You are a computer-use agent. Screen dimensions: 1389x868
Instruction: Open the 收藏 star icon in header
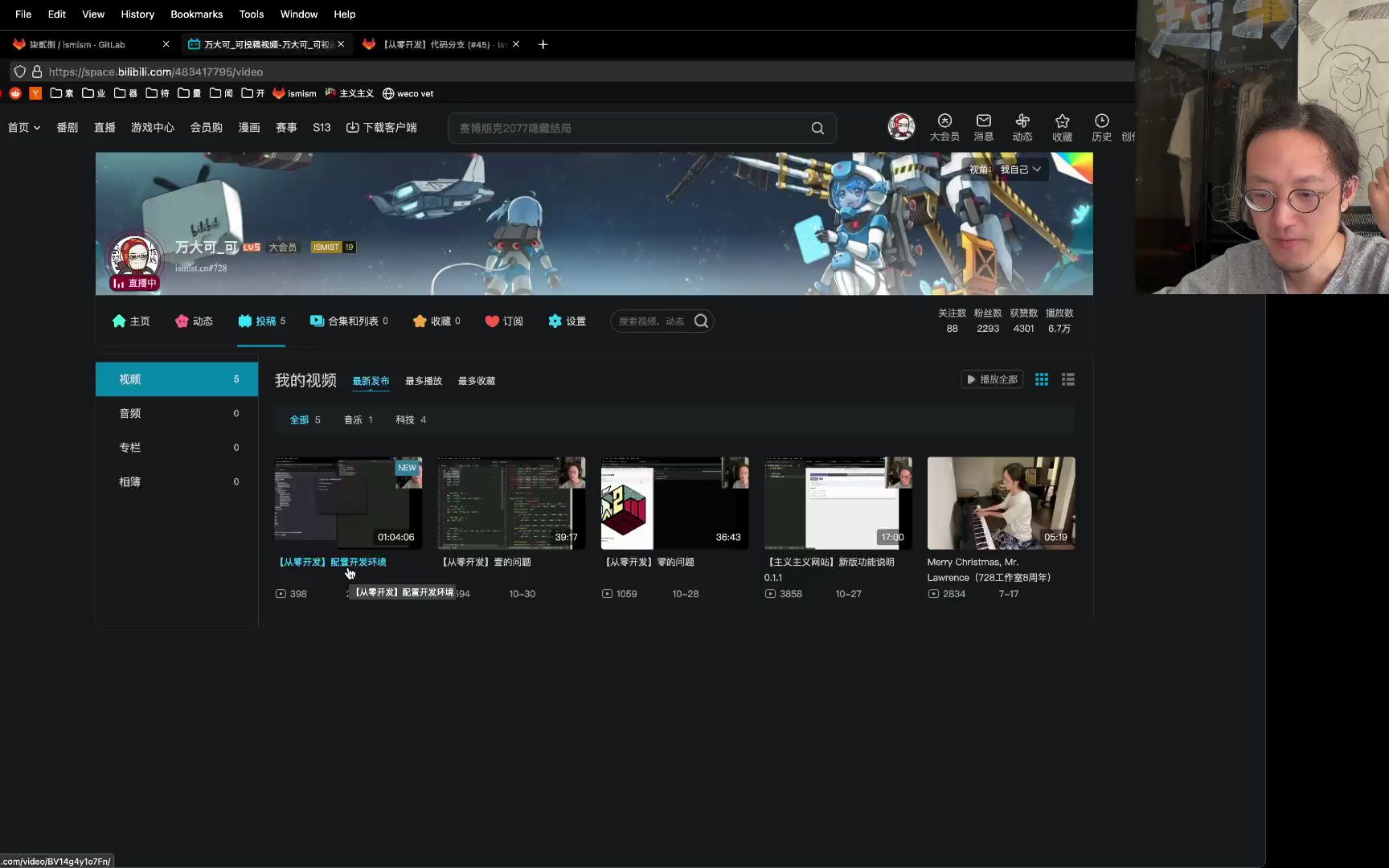click(1062, 127)
